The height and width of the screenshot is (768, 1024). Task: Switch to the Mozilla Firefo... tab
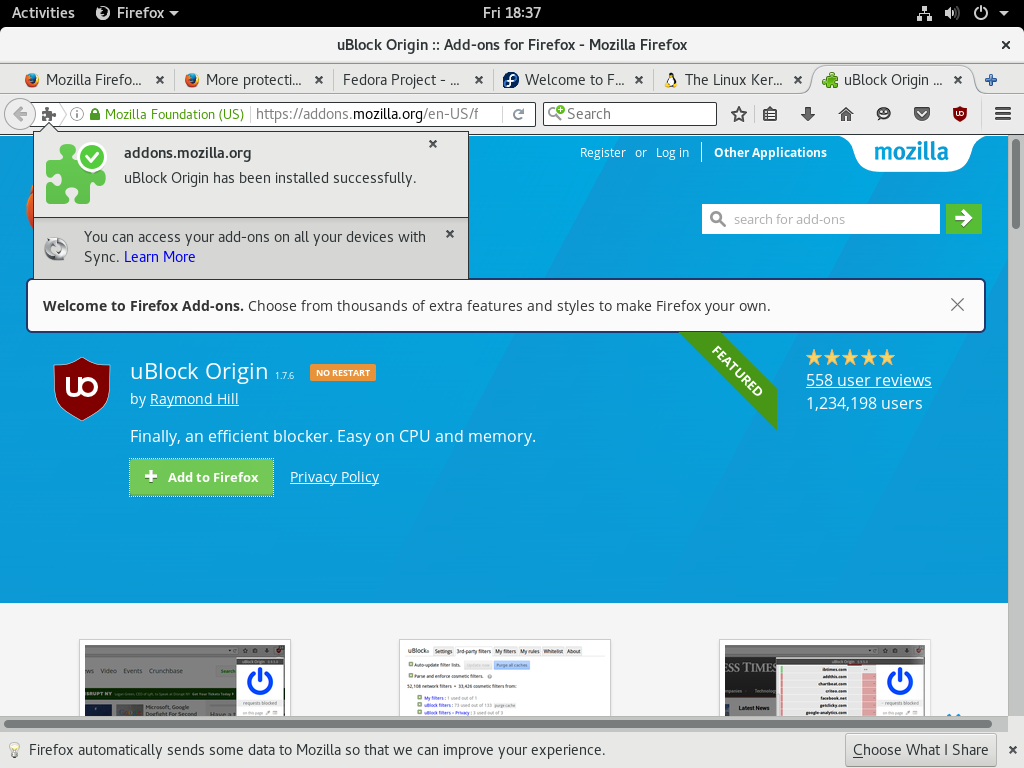tap(93, 80)
